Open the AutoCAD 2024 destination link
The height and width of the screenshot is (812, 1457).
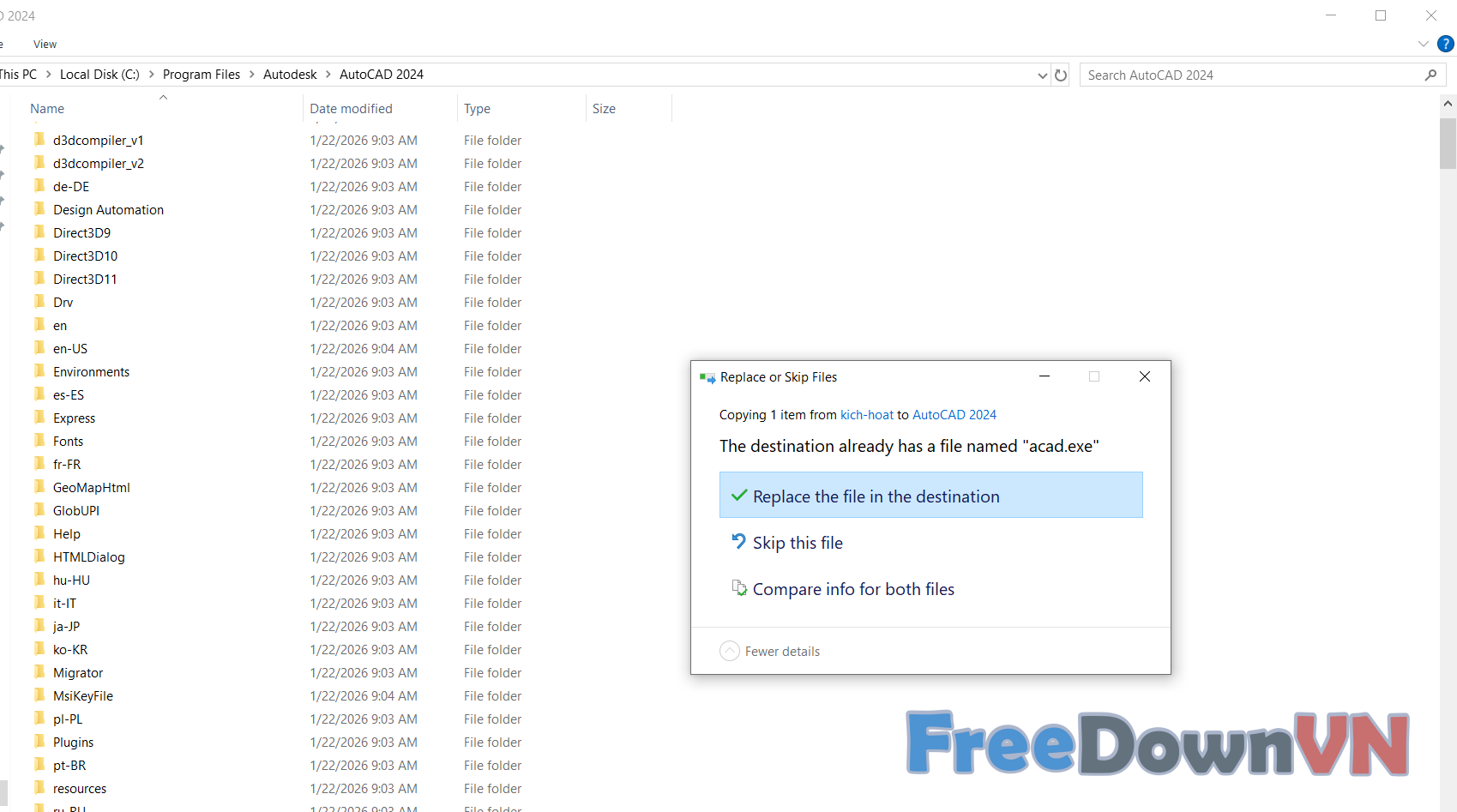(954, 415)
